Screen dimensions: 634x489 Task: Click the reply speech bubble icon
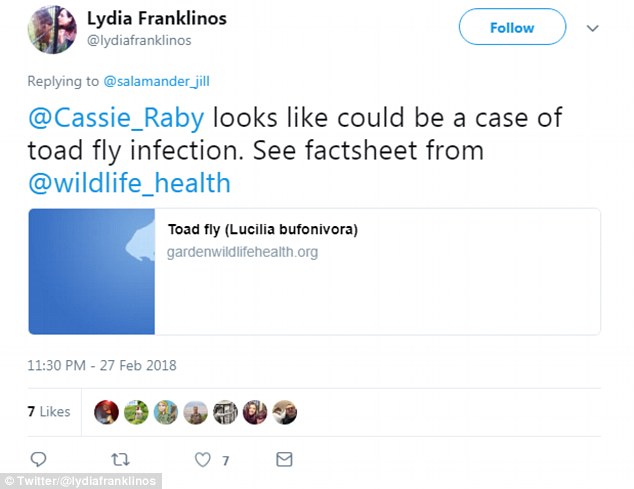(39, 459)
